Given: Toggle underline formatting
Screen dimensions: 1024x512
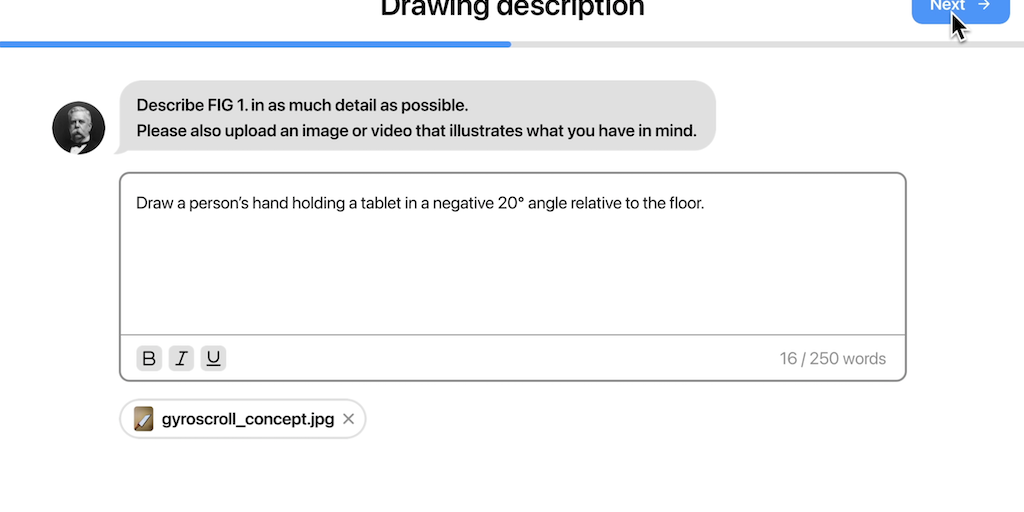Looking at the screenshot, I should (213, 358).
